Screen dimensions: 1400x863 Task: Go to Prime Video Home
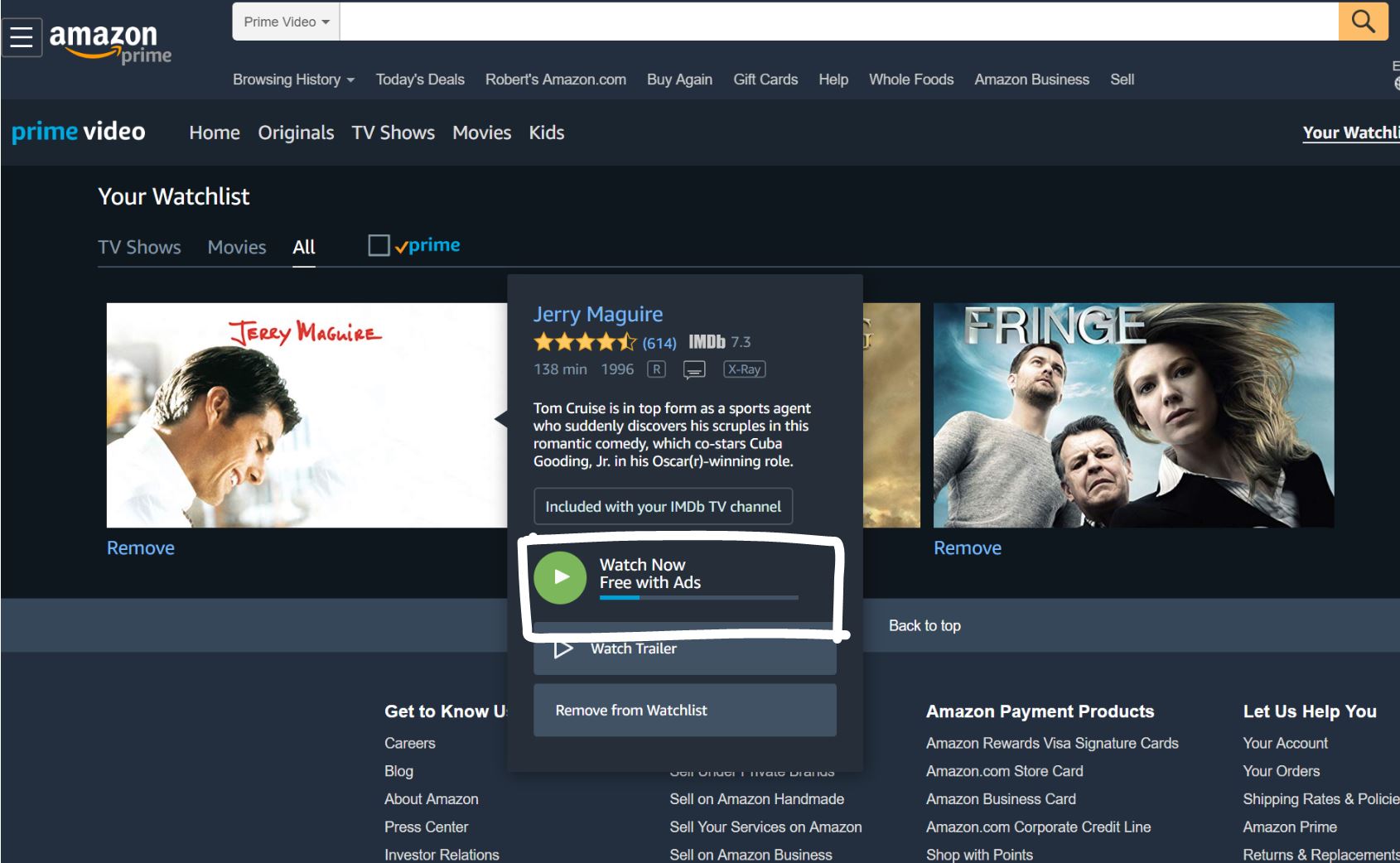pyautogui.click(x=215, y=133)
